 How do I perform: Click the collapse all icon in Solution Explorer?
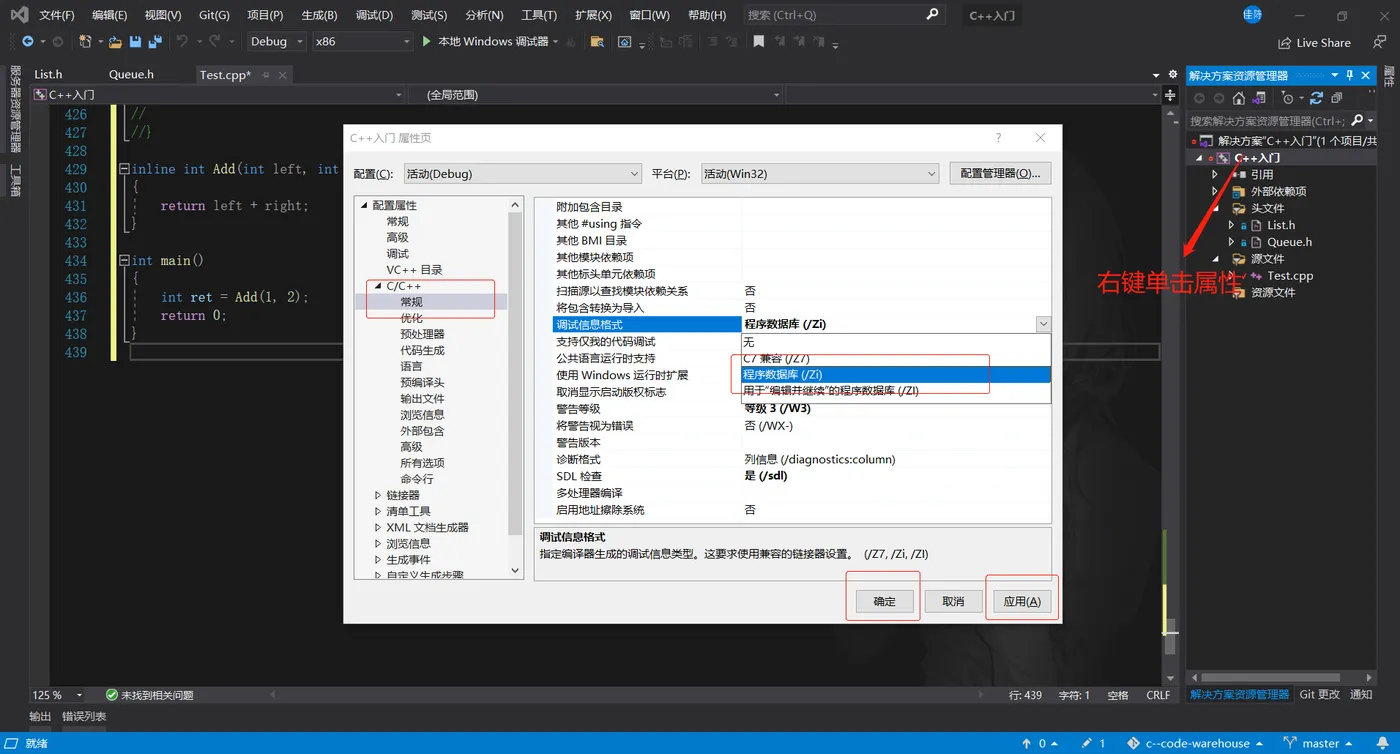pyautogui.click(x=1337, y=98)
